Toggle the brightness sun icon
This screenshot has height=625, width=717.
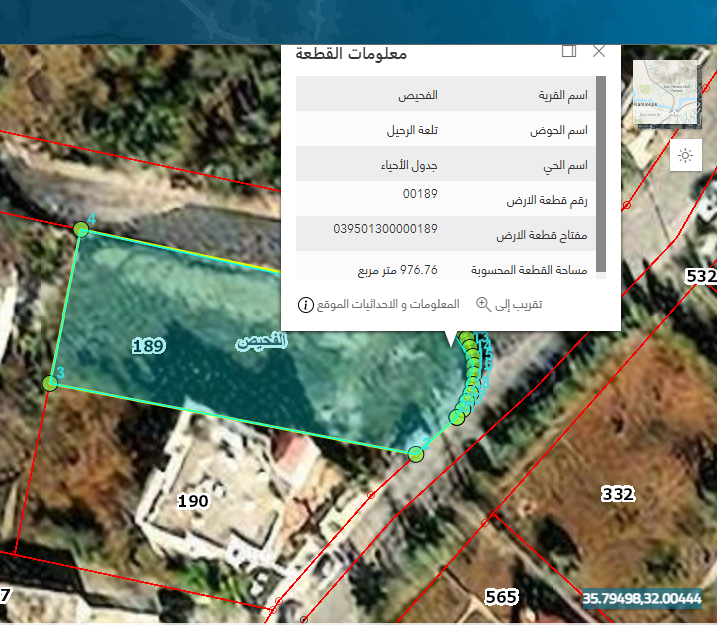[x=685, y=155]
